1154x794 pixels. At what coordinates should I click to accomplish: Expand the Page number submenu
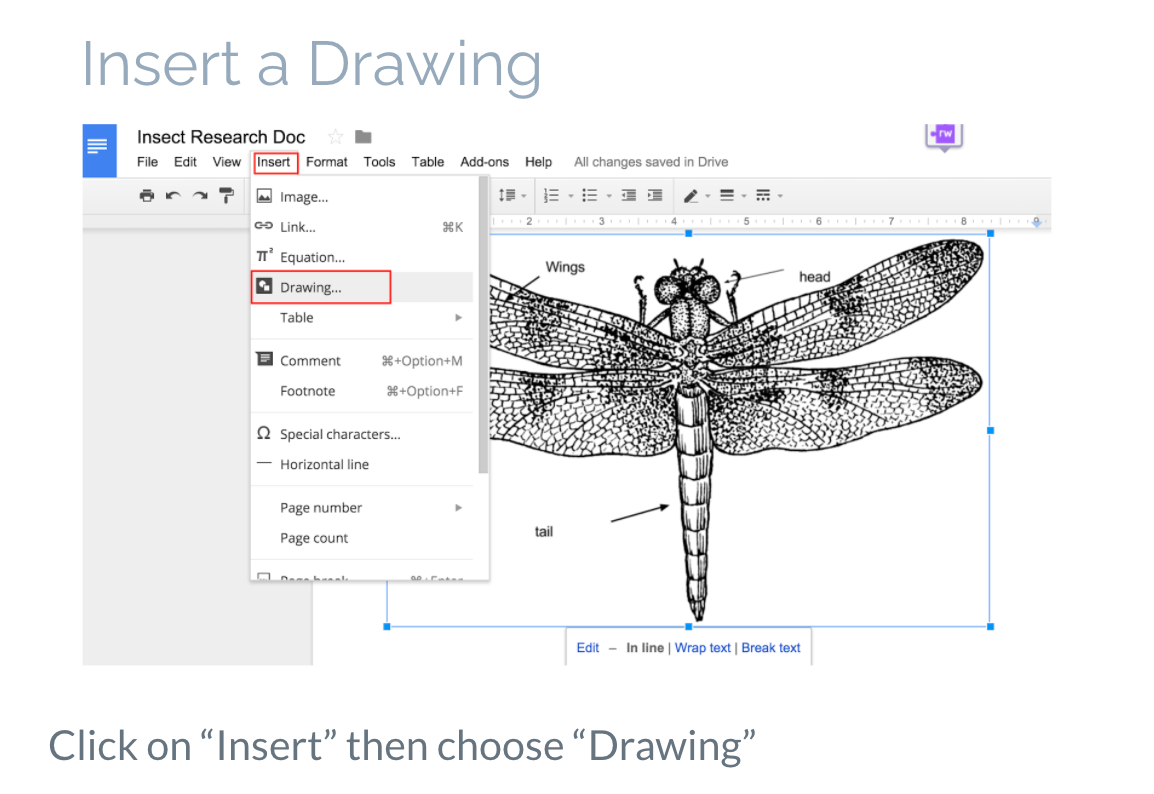(321, 507)
